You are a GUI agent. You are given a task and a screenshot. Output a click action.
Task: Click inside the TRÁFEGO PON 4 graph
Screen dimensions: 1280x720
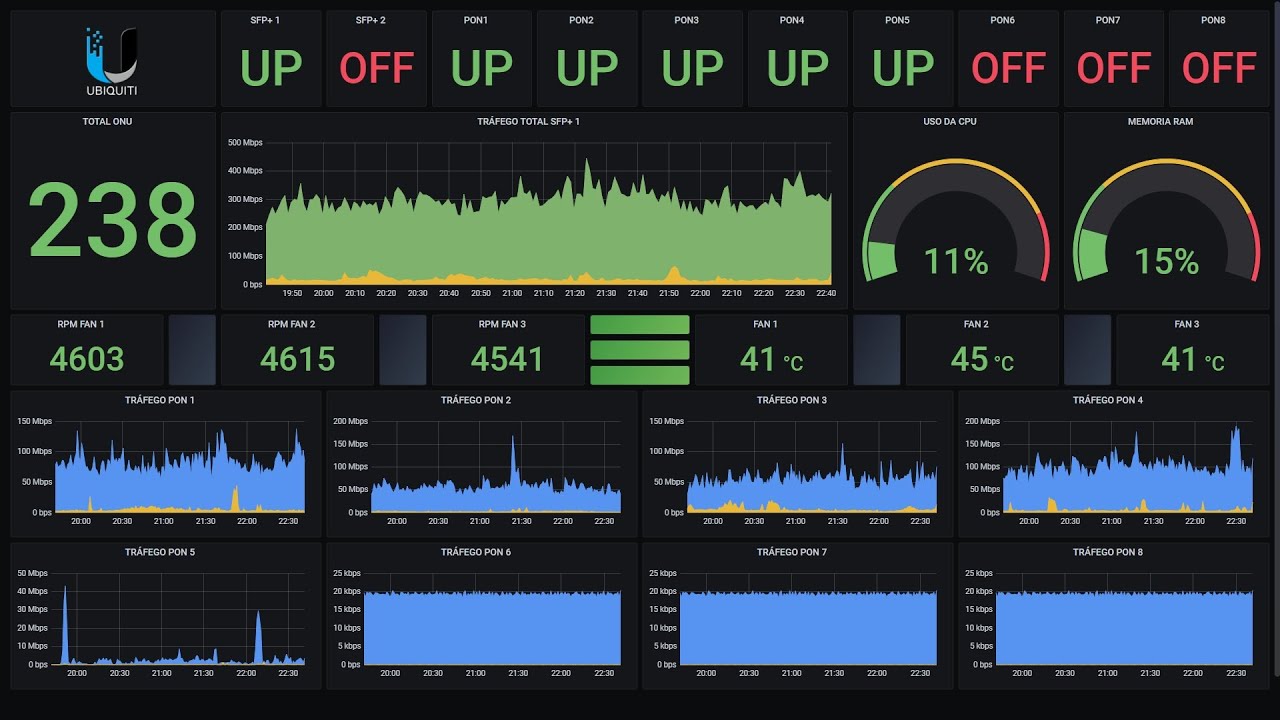[x=1128, y=467]
